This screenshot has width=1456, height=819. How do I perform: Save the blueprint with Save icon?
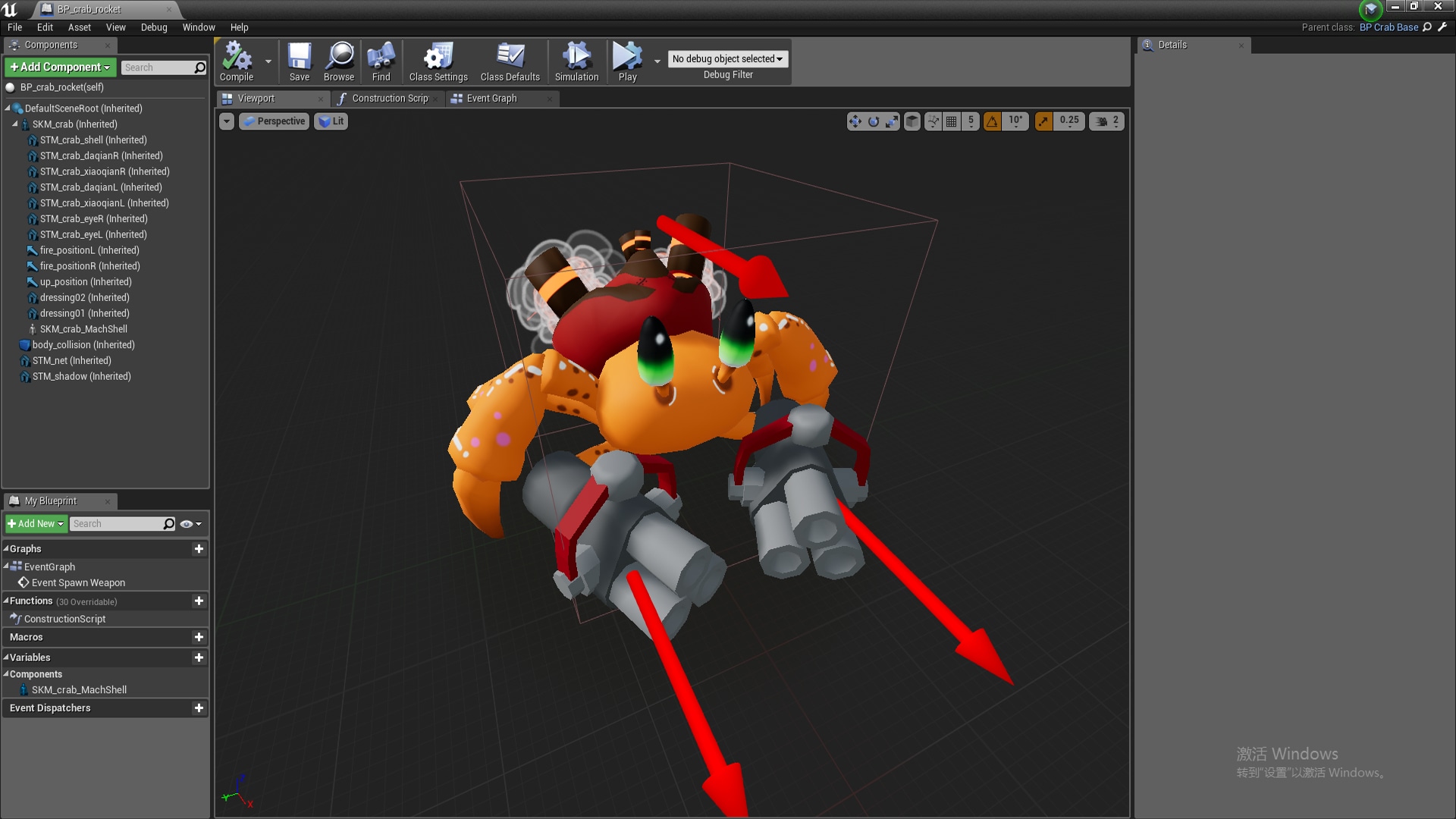(x=299, y=61)
